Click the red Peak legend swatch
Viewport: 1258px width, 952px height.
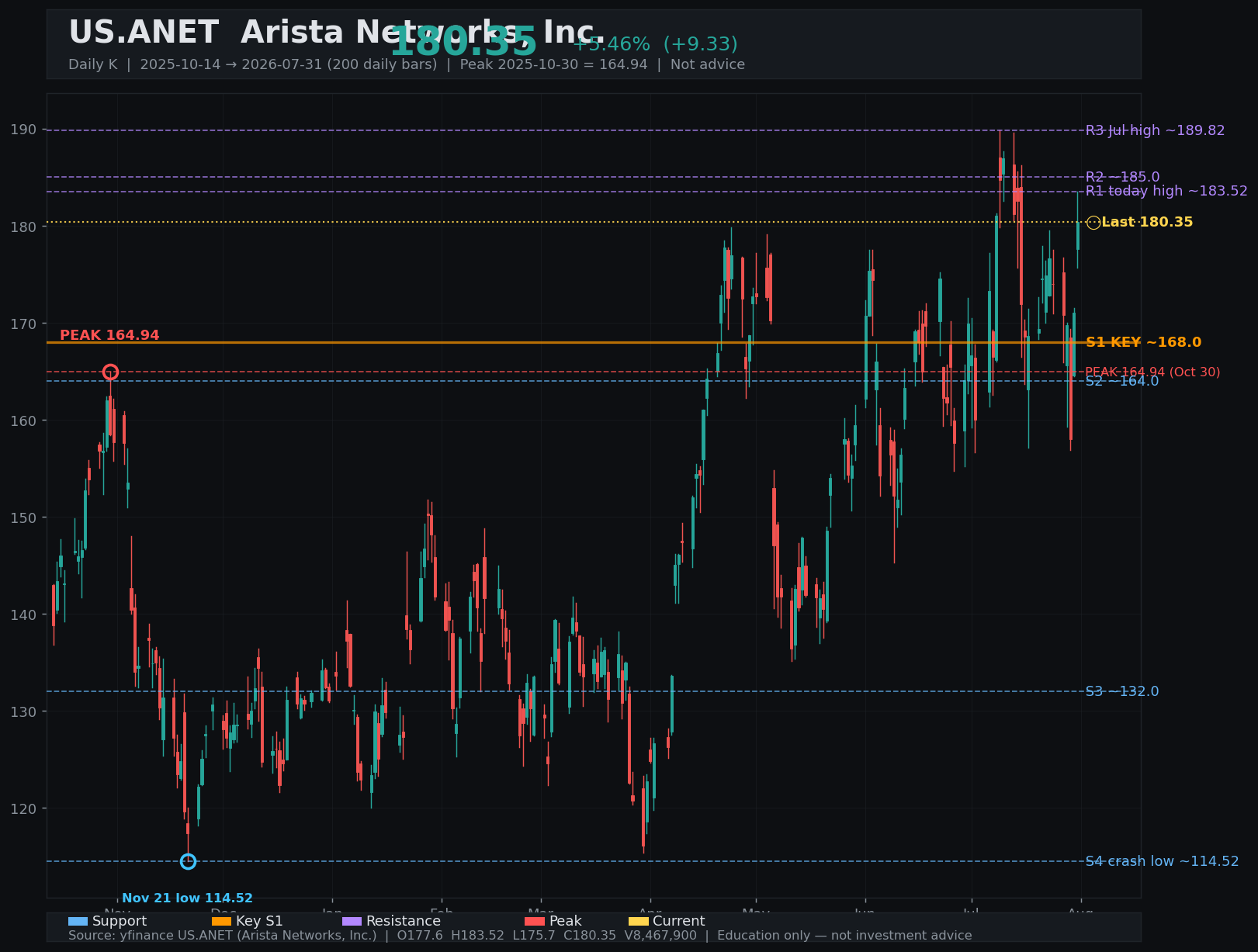pyautogui.click(x=535, y=921)
